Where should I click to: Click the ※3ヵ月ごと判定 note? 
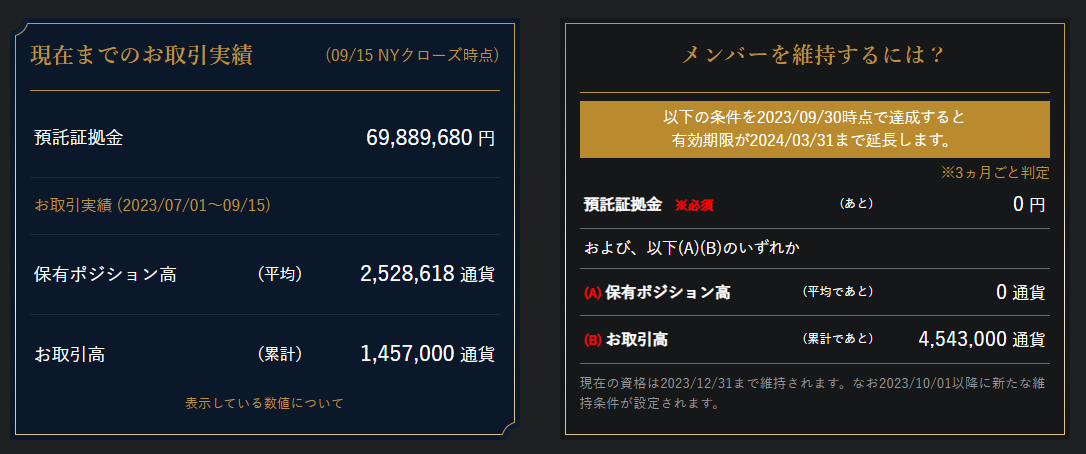pyautogui.click(x=995, y=173)
